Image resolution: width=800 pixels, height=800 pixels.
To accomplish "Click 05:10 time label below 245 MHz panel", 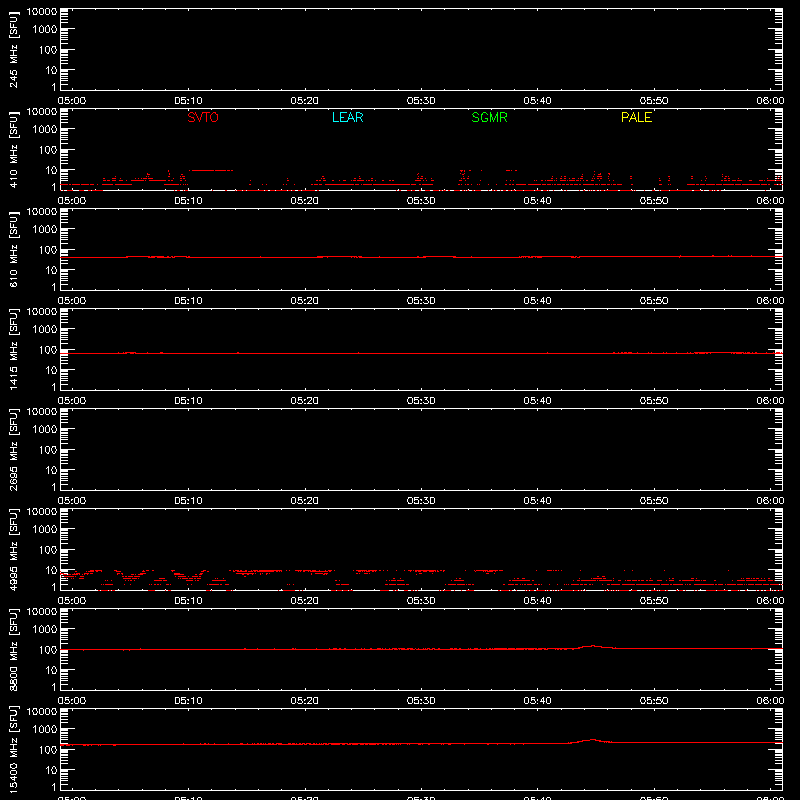I will click(188, 101).
